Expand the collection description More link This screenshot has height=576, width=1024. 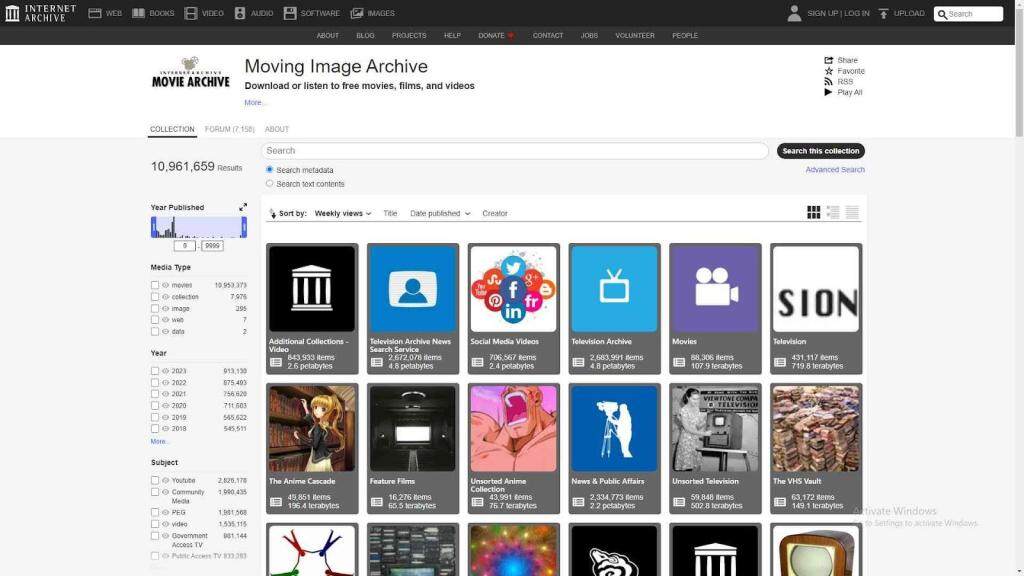pyautogui.click(x=254, y=103)
